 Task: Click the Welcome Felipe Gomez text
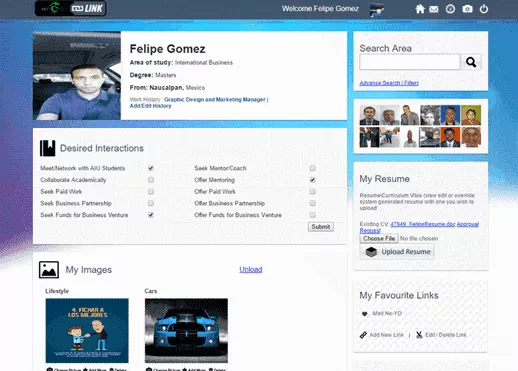point(320,9)
